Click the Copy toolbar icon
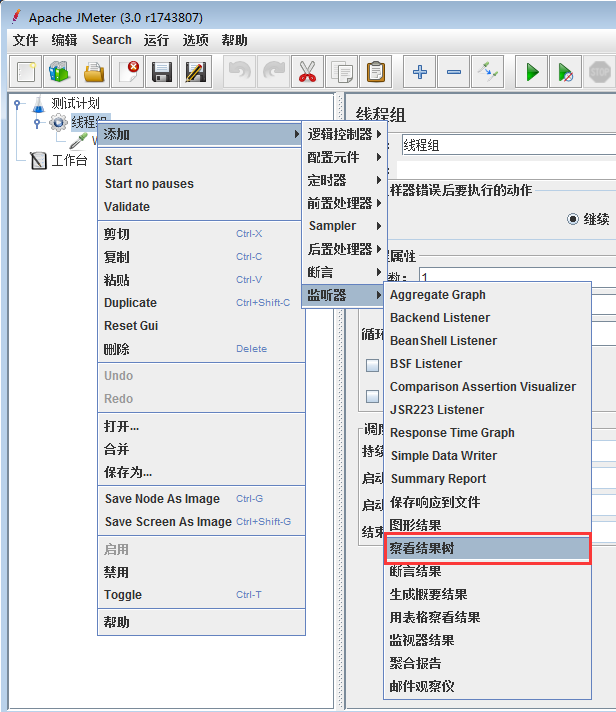This screenshot has width=616, height=712. [x=342, y=72]
